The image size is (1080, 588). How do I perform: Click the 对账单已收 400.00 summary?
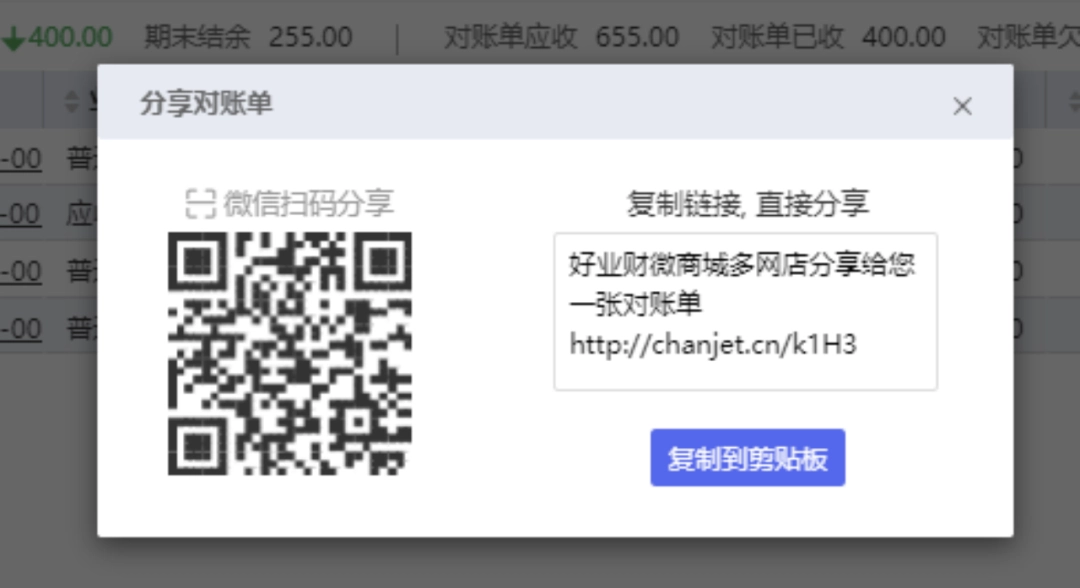coord(828,37)
